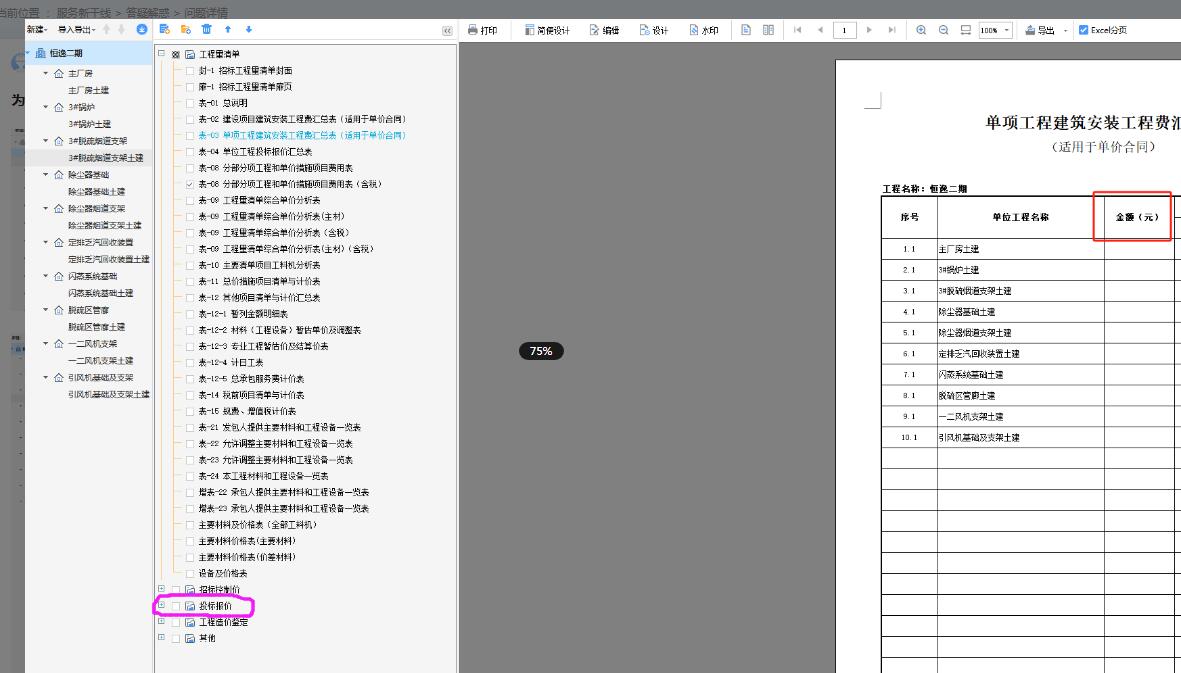Open the 设计 design tool
The height and width of the screenshot is (673, 1181).
(654, 30)
